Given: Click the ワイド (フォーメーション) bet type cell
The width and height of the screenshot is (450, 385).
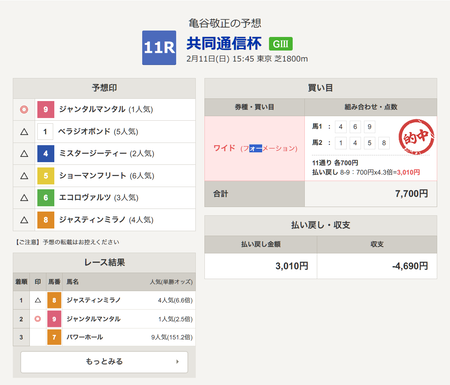Looking at the screenshot, I should (255, 148).
